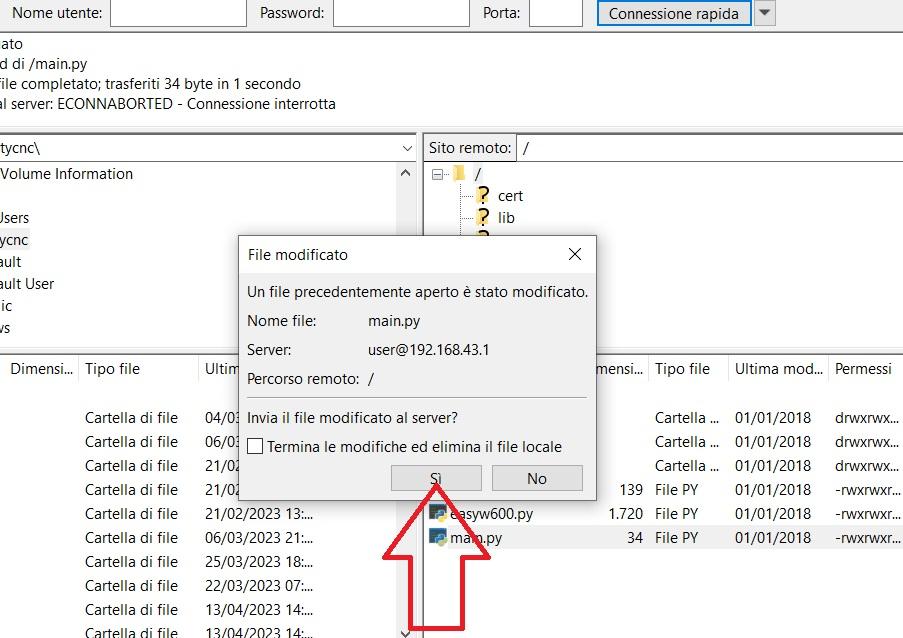Select the ftycnc folder in local tree
This screenshot has height=638, width=903.
click(x=14, y=239)
